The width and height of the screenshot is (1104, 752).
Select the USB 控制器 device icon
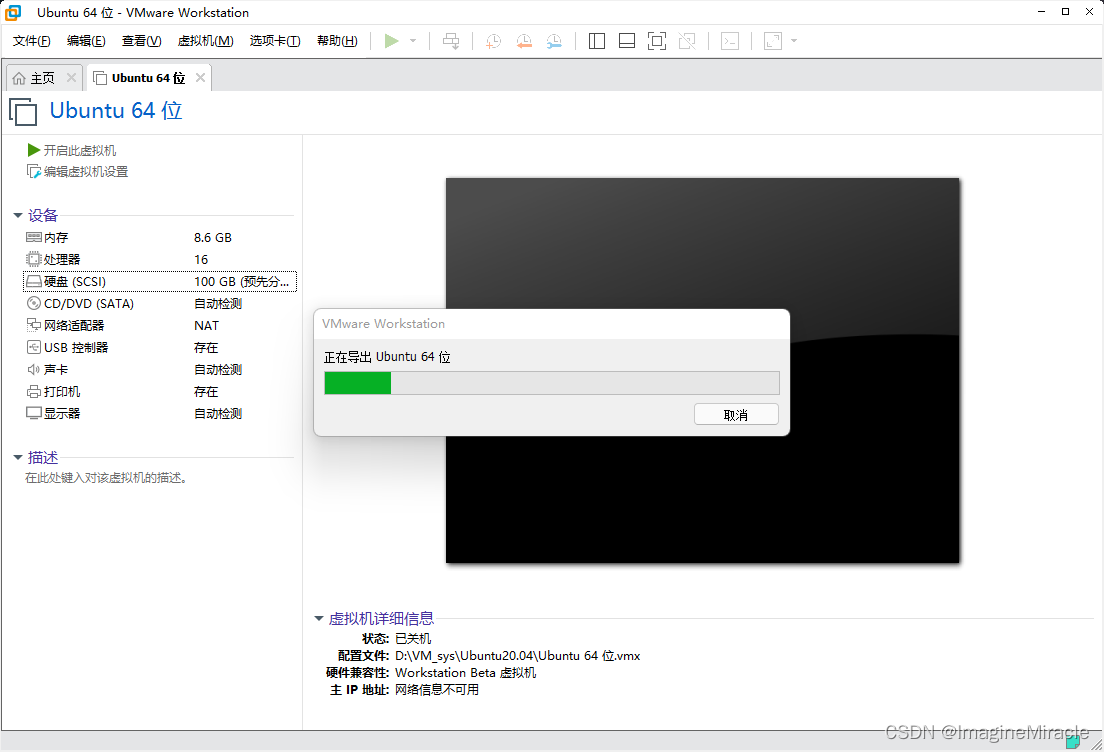click(x=34, y=347)
